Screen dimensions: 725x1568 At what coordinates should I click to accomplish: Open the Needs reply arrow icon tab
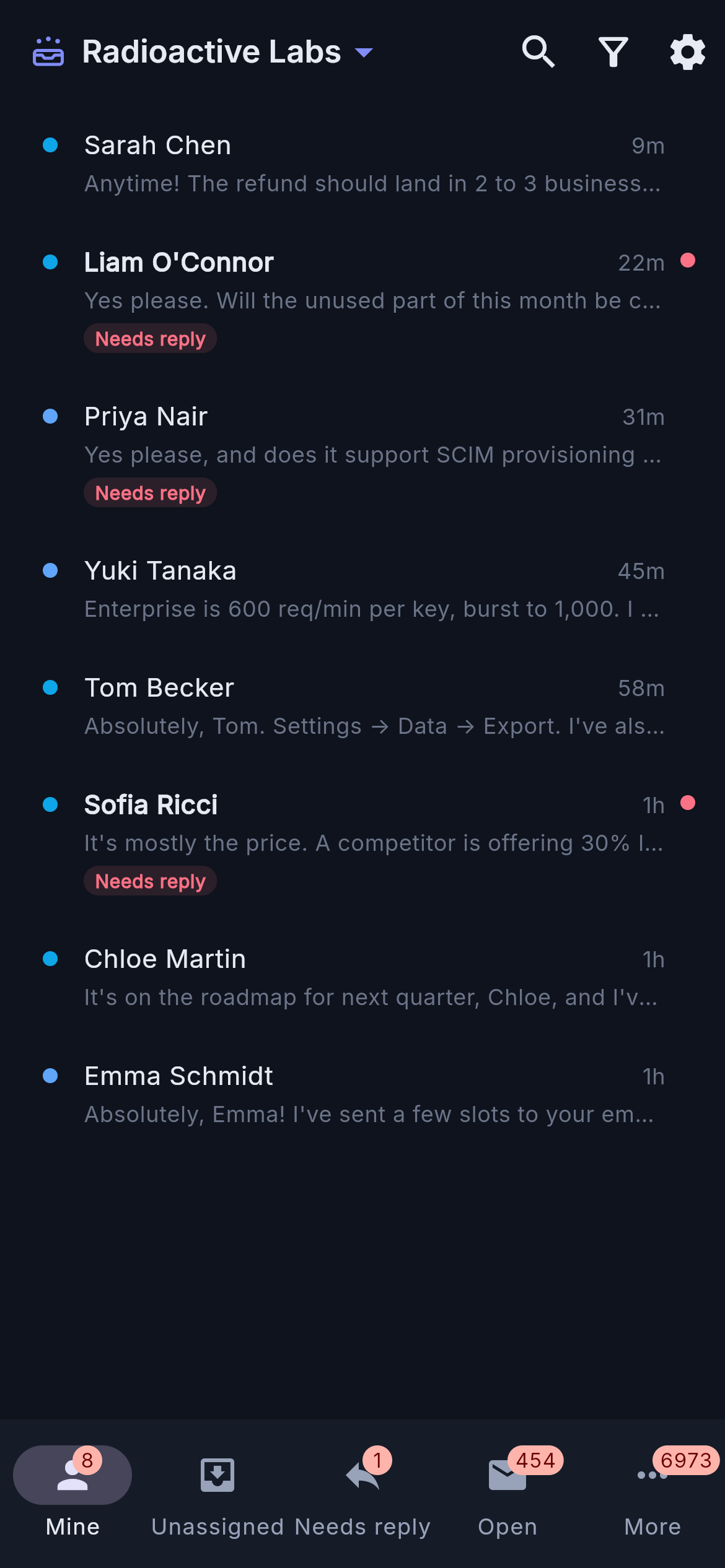tap(362, 1476)
